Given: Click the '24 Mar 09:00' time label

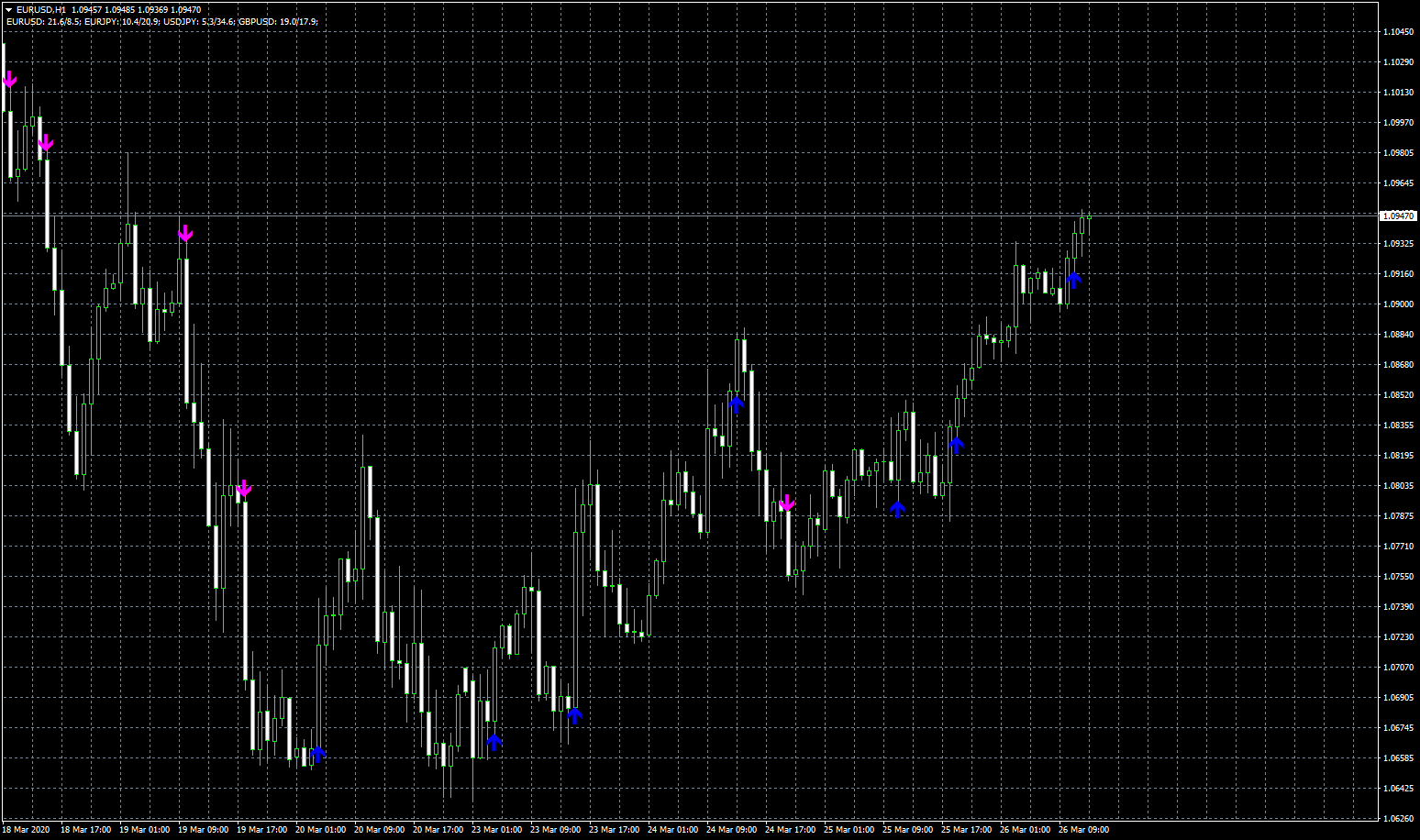Looking at the screenshot, I should click(731, 830).
